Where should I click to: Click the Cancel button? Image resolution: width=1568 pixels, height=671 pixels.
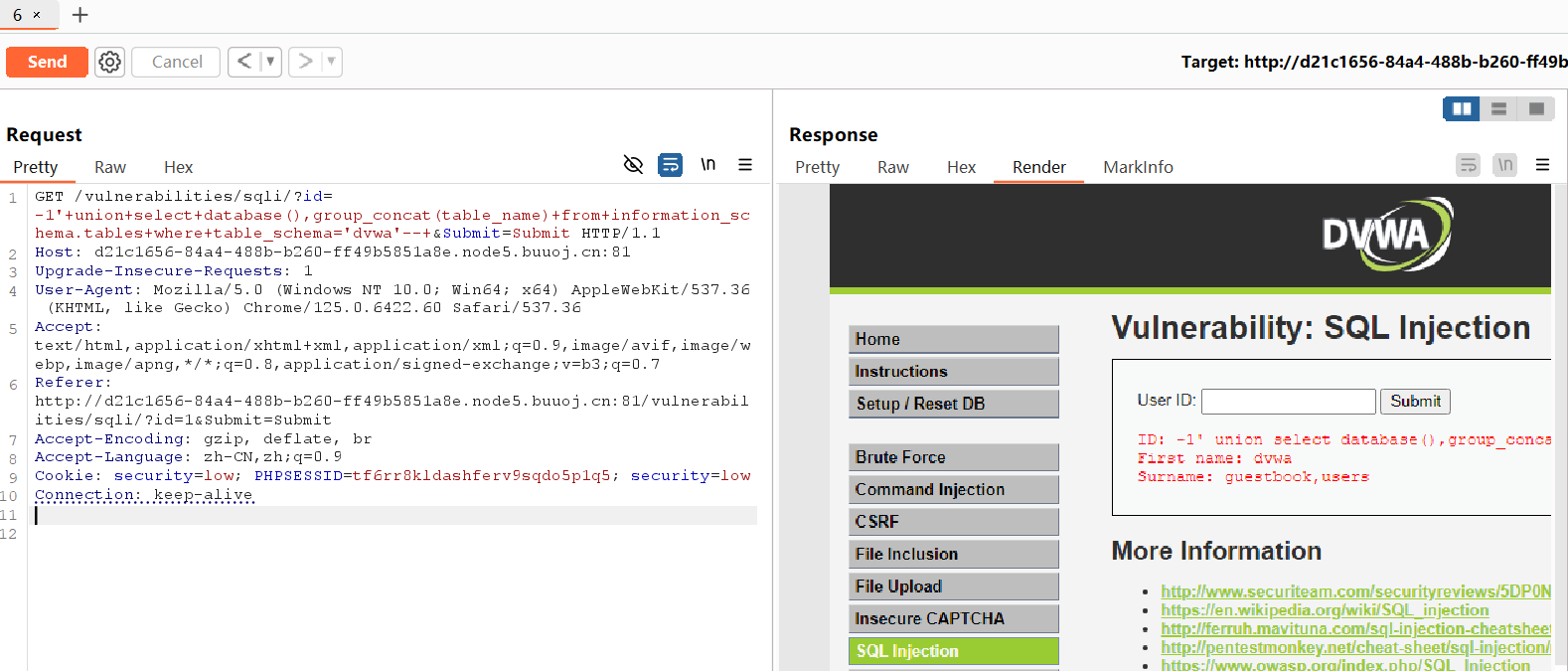pos(176,62)
